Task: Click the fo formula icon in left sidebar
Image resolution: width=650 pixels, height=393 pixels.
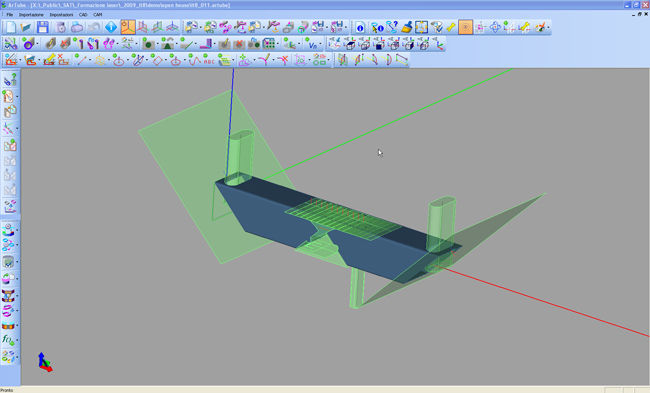Action: (8, 340)
